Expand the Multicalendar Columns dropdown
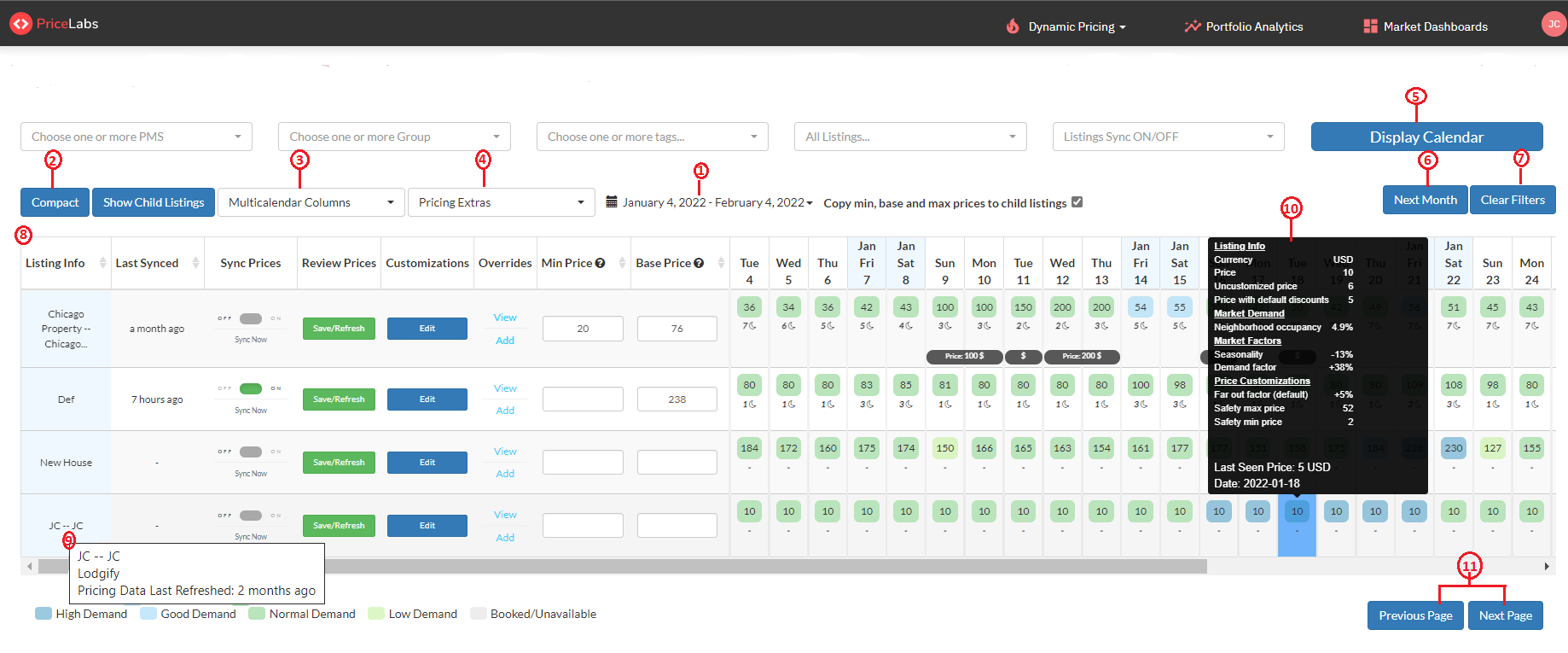This screenshot has height=653, width=1568. click(311, 202)
